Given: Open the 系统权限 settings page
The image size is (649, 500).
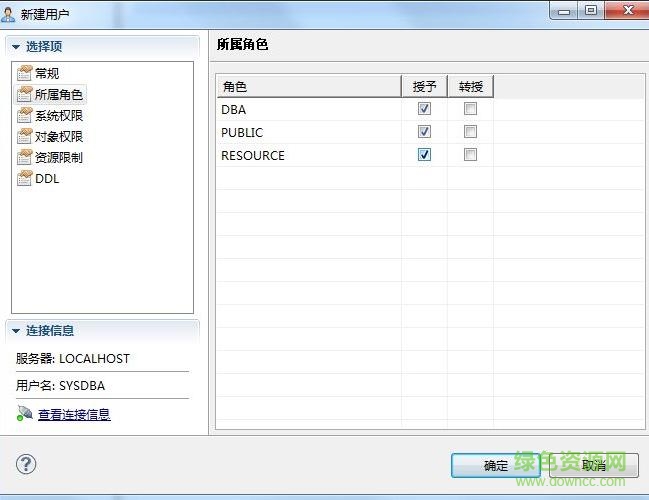Looking at the screenshot, I should [59, 115].
